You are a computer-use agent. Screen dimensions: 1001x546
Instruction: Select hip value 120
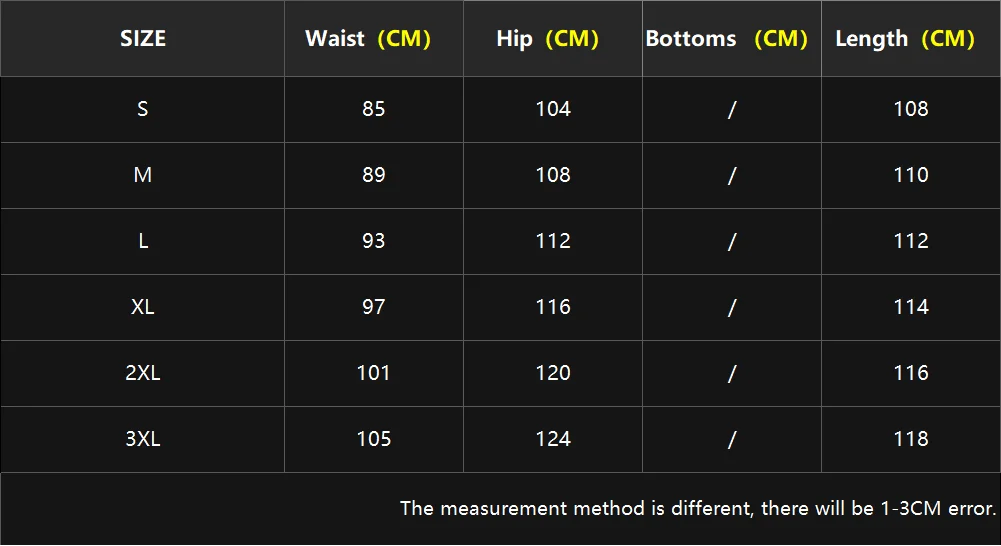tap(553, 373)
